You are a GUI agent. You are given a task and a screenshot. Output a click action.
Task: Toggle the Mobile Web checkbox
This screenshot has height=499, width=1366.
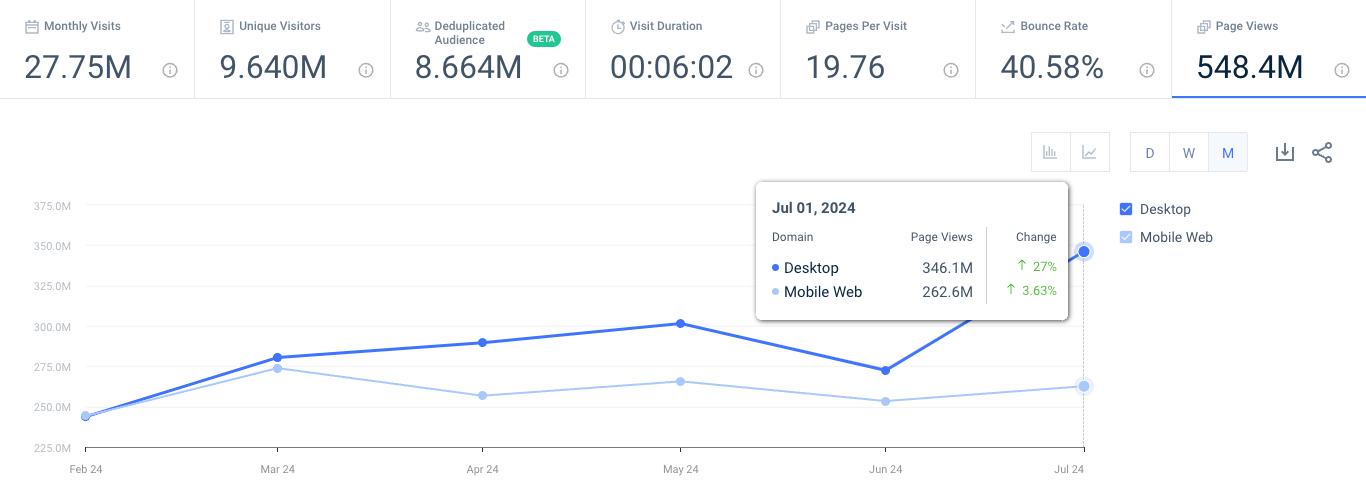(x=1126, y=237)
